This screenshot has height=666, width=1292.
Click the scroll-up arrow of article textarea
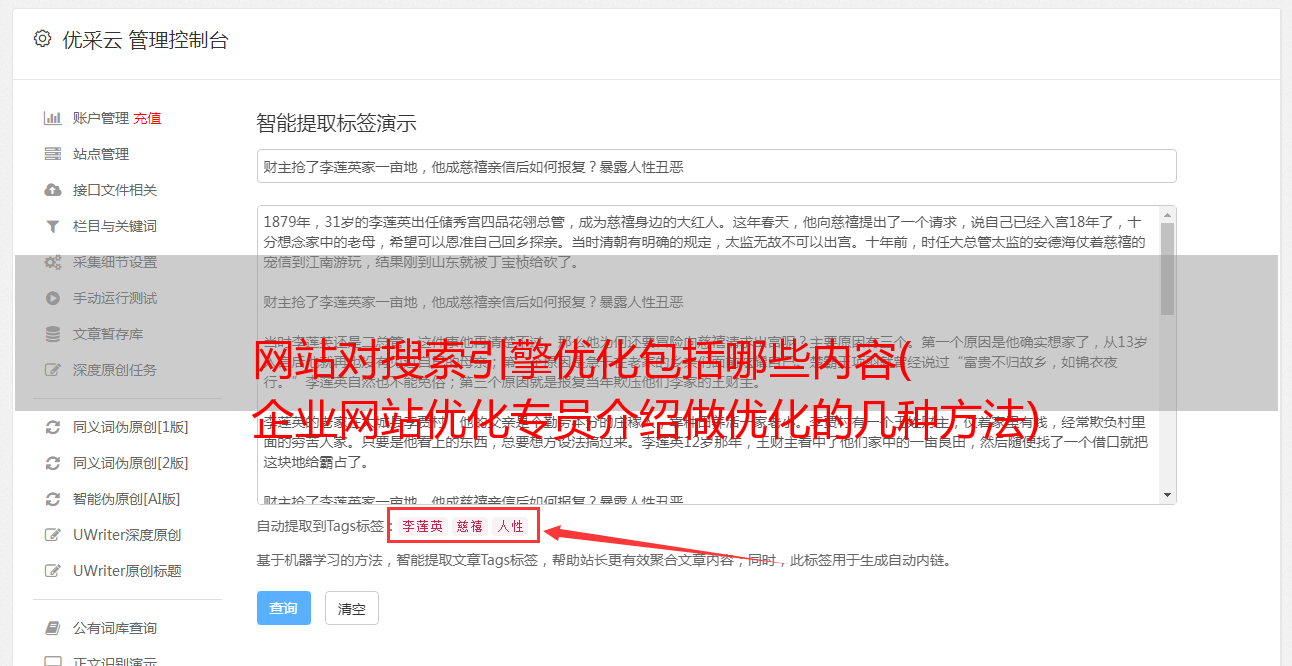(x=1168, y=215)
